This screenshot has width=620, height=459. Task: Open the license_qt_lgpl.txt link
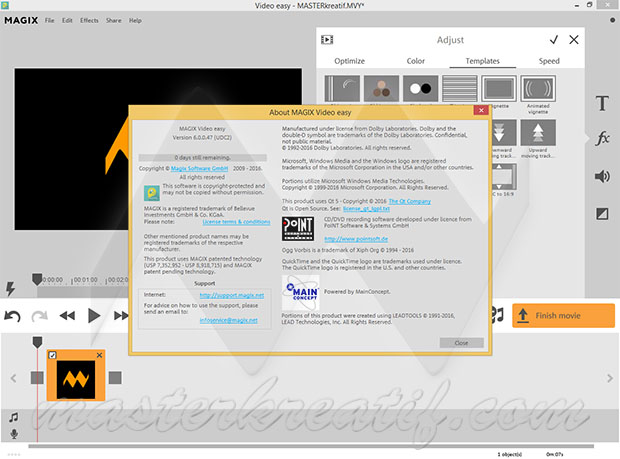[366, 208]
